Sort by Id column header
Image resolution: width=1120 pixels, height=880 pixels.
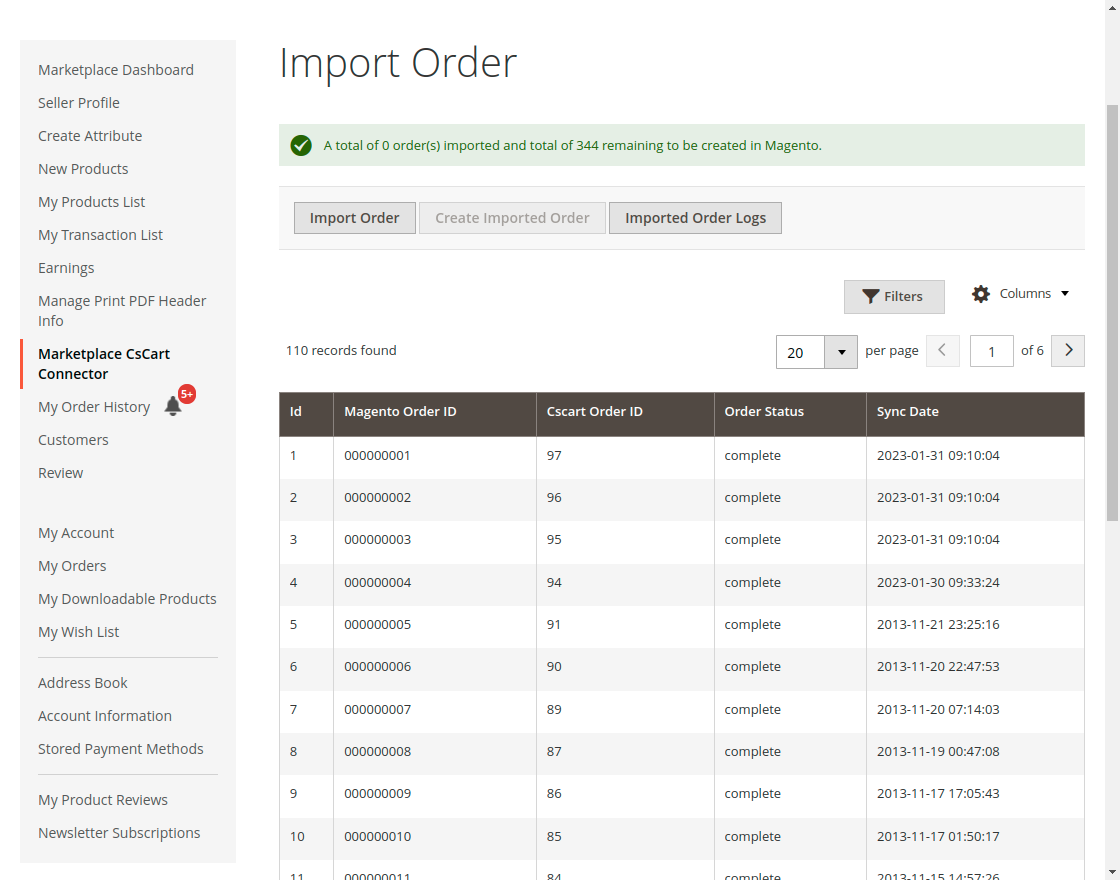tap(306, 414)
